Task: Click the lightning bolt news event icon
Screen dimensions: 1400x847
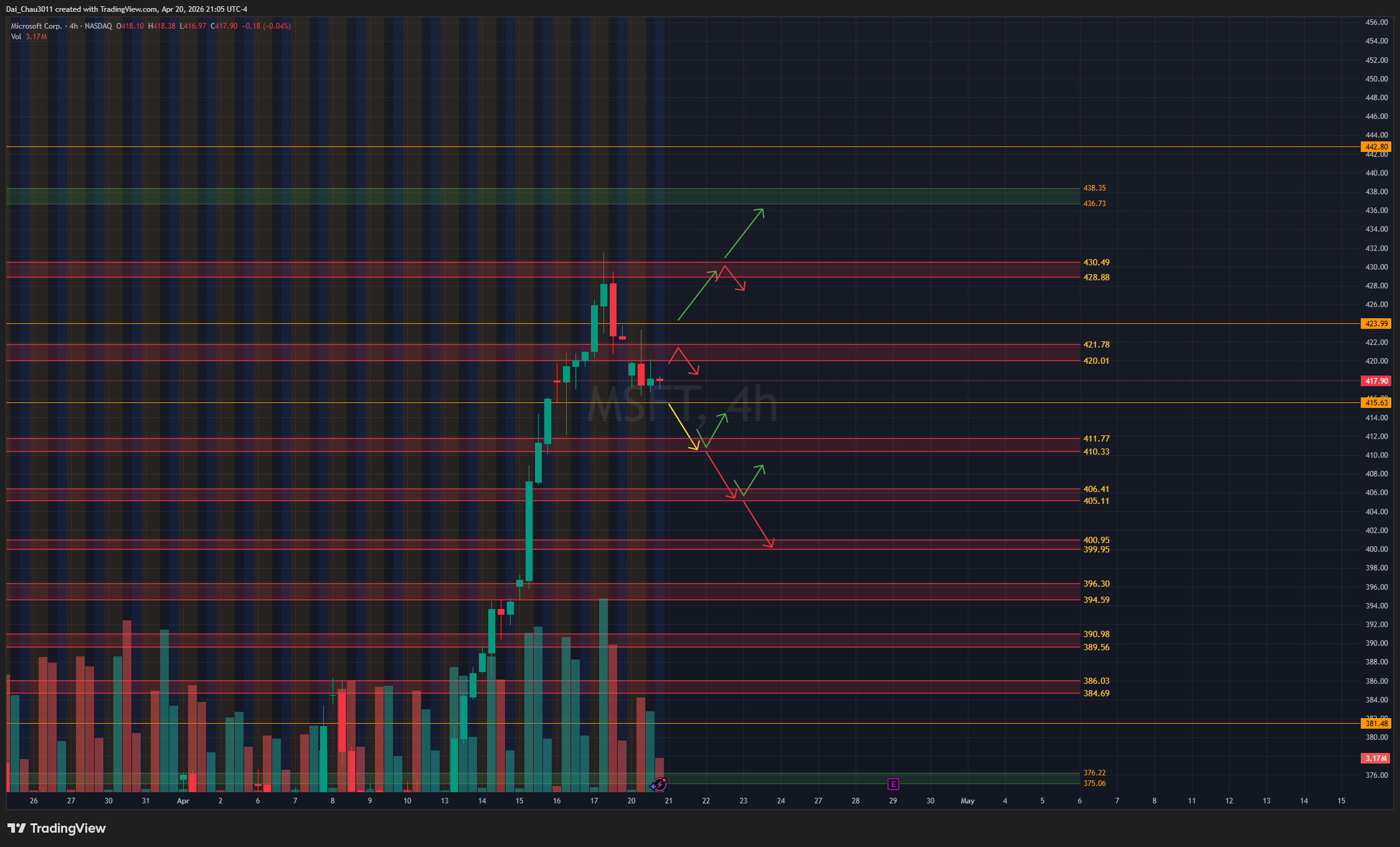Action: pyautogui.click(x=660, y=783)
